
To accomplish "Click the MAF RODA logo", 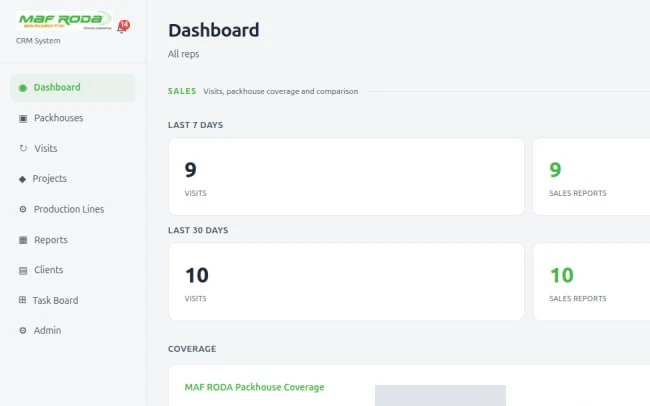I will pos(64,21).
